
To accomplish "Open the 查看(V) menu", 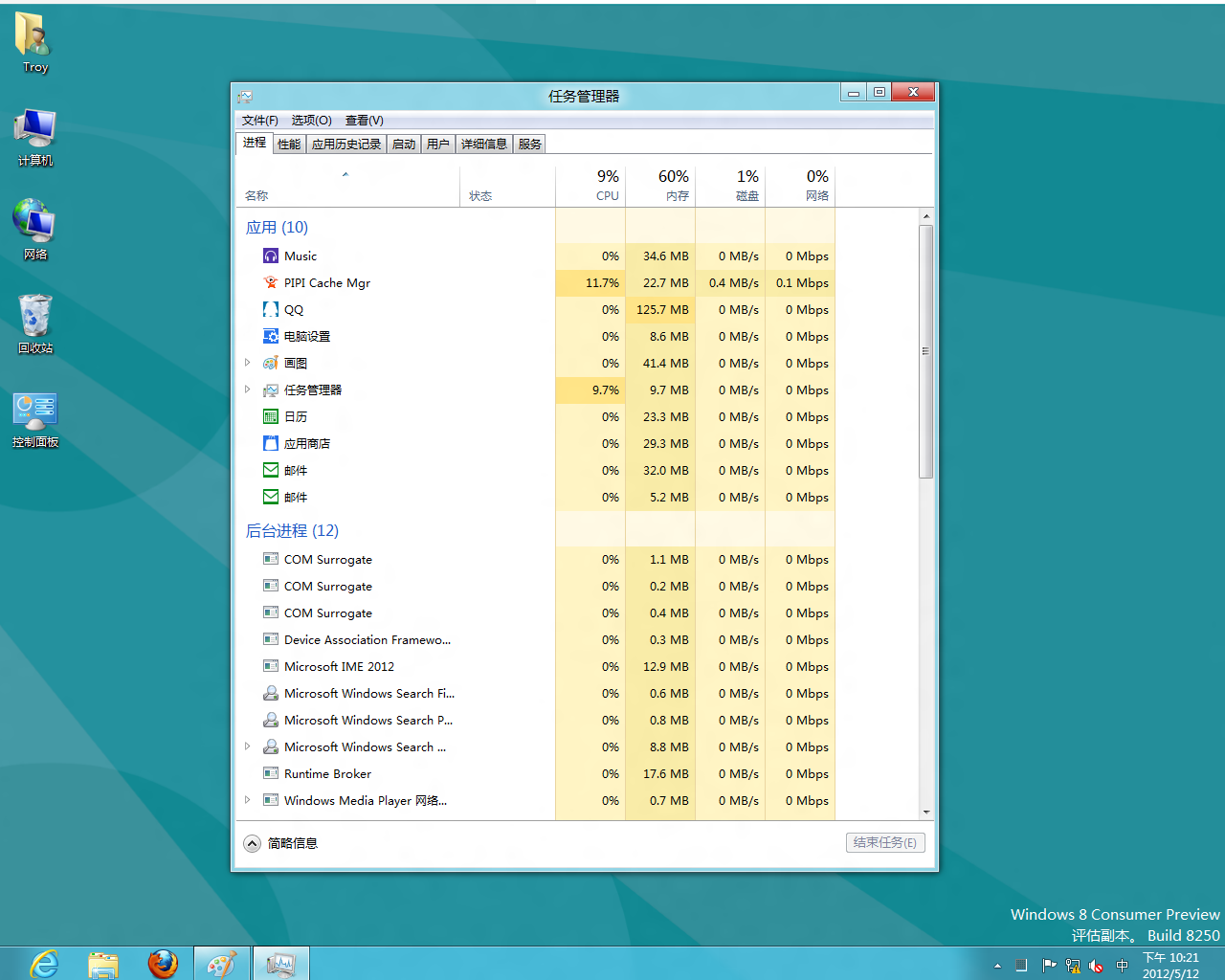I will pyautogui.click(x=364, y=120).
